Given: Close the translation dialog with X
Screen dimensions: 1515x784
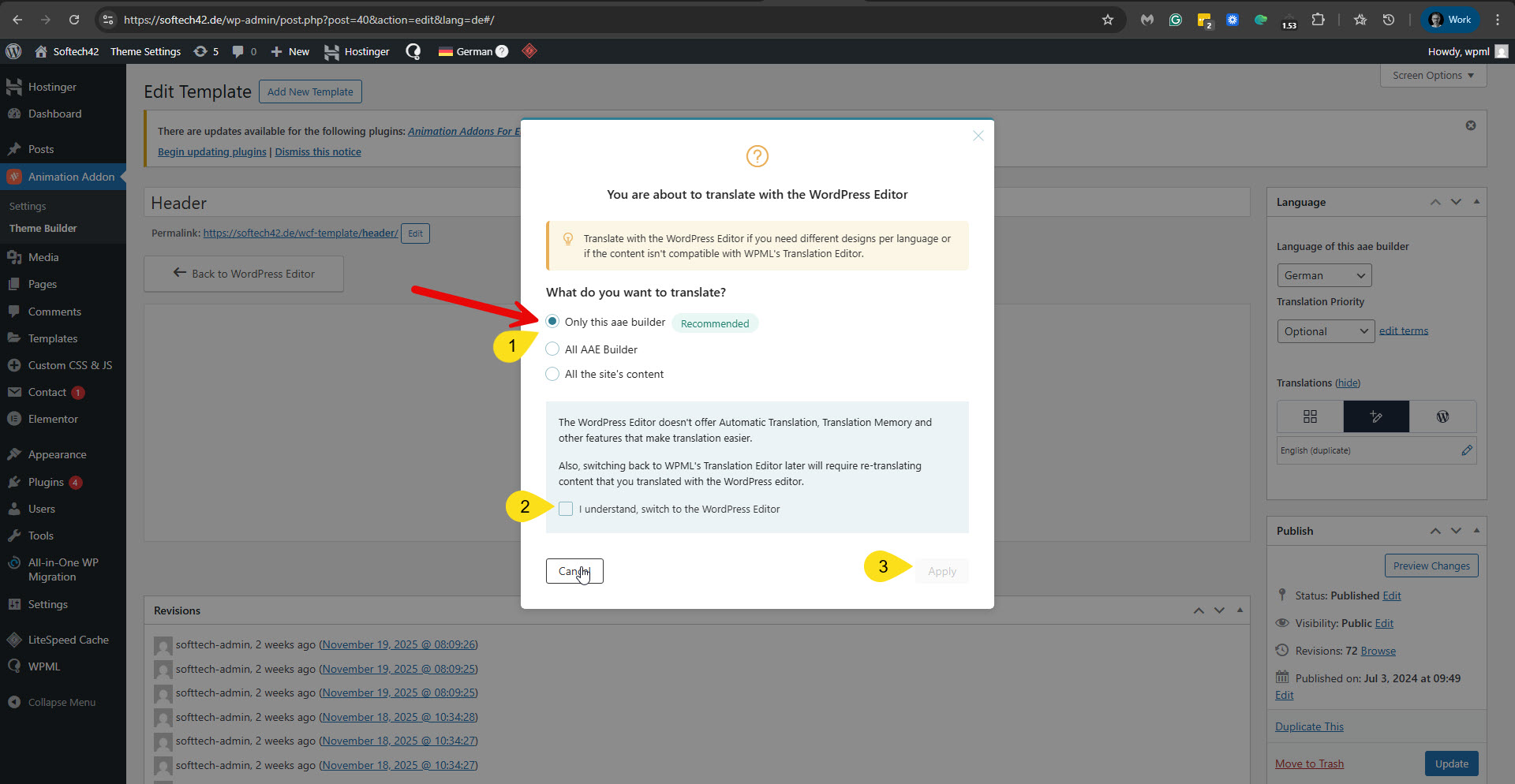Looking at the screenshot, I should 978,136.
